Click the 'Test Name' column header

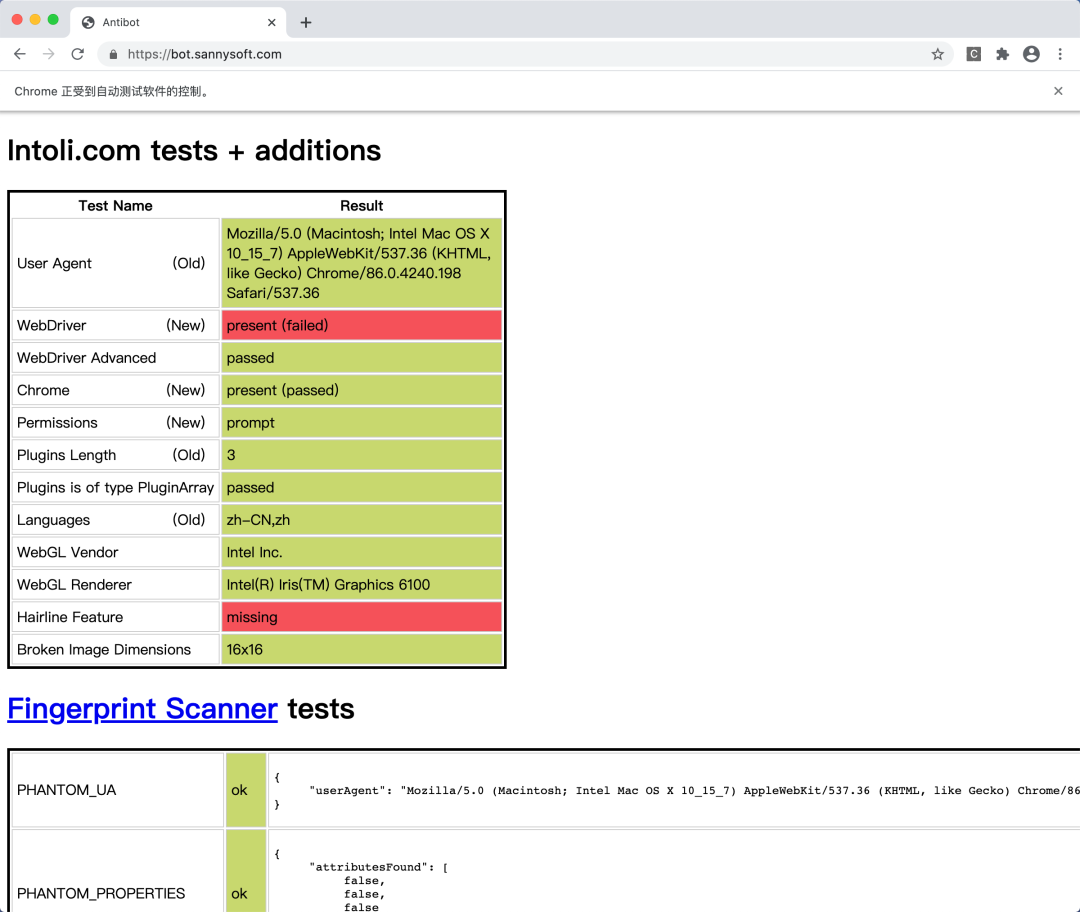(115, 206)
